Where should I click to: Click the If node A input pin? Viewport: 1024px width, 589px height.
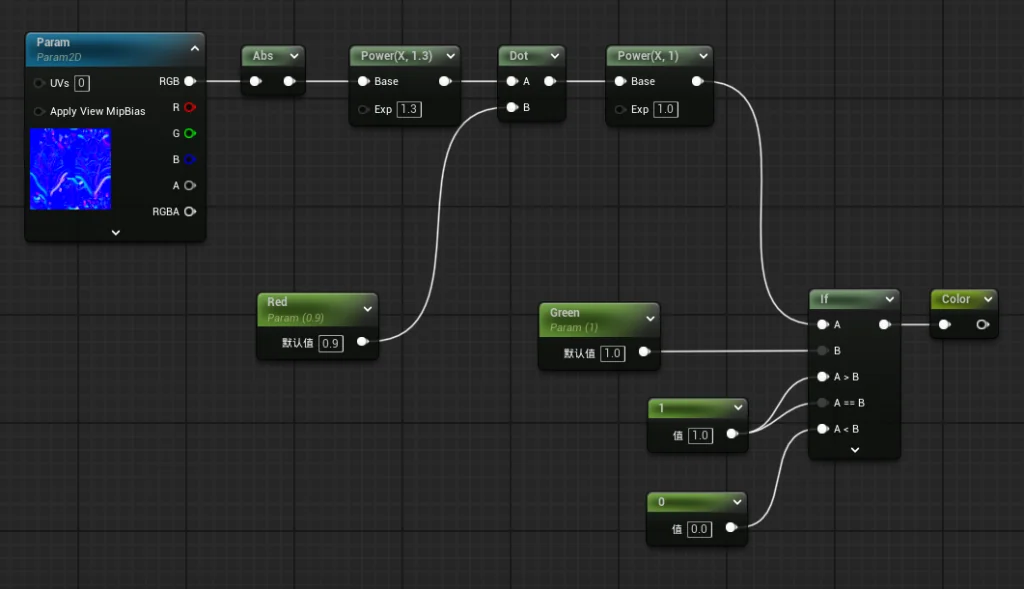[823, 325]
